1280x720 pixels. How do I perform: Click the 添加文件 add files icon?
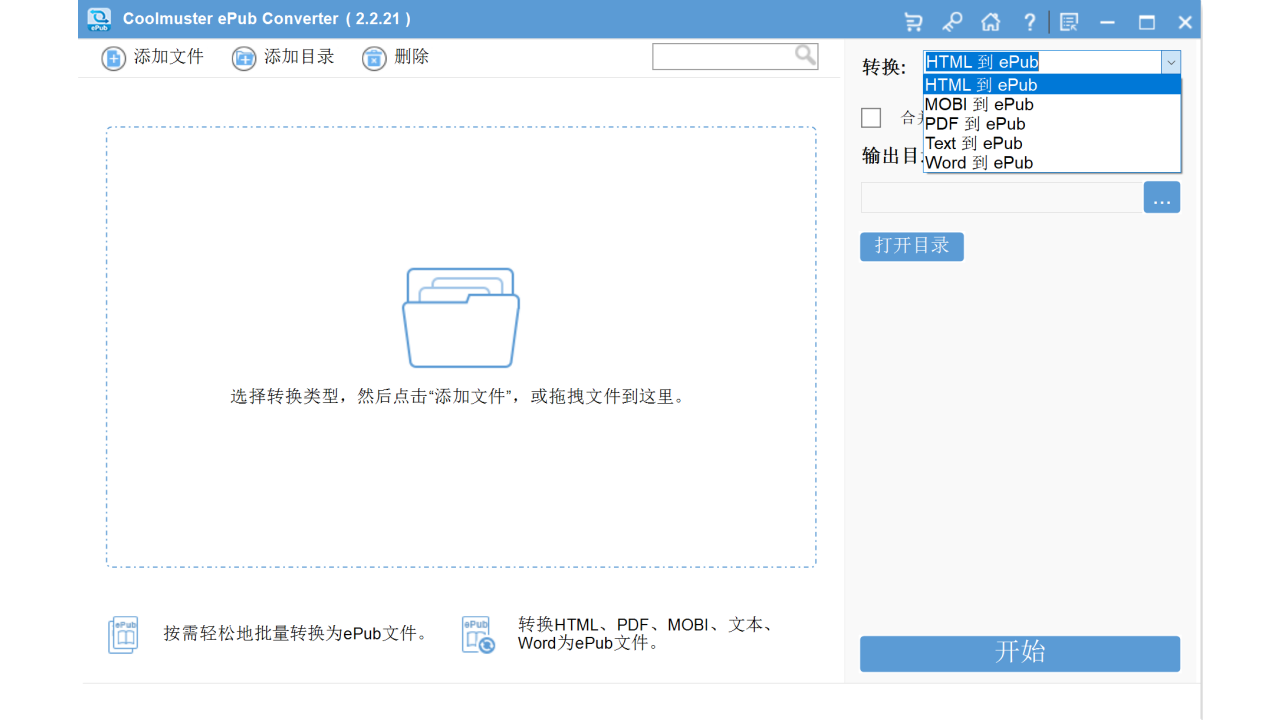tap(112, 58)
